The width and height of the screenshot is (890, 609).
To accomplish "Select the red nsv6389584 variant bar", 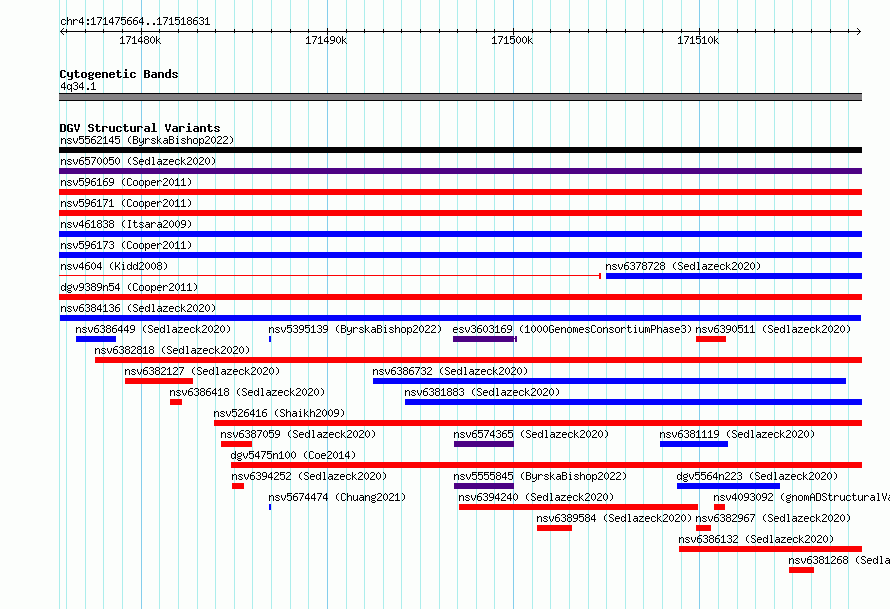I will (x=555, y=528).
